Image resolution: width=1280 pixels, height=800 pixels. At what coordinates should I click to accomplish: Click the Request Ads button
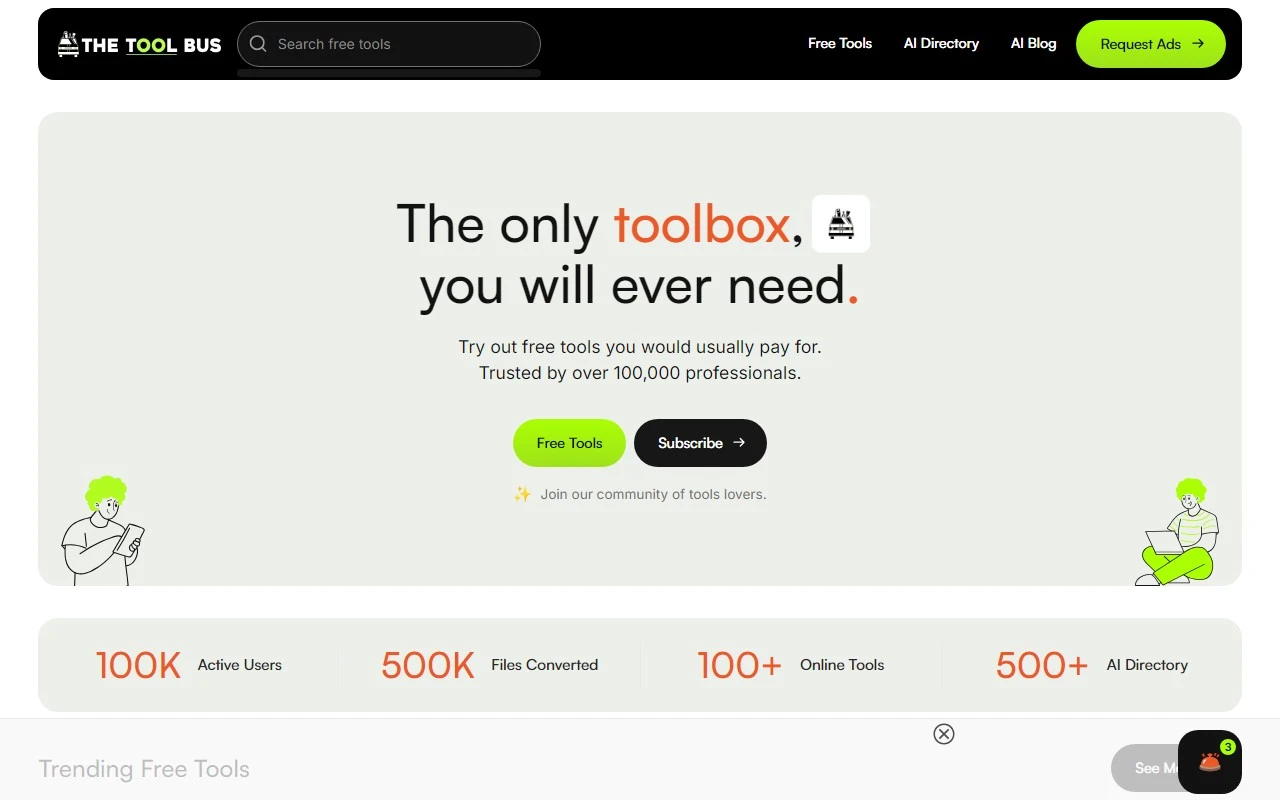[x=1151, y=44]
